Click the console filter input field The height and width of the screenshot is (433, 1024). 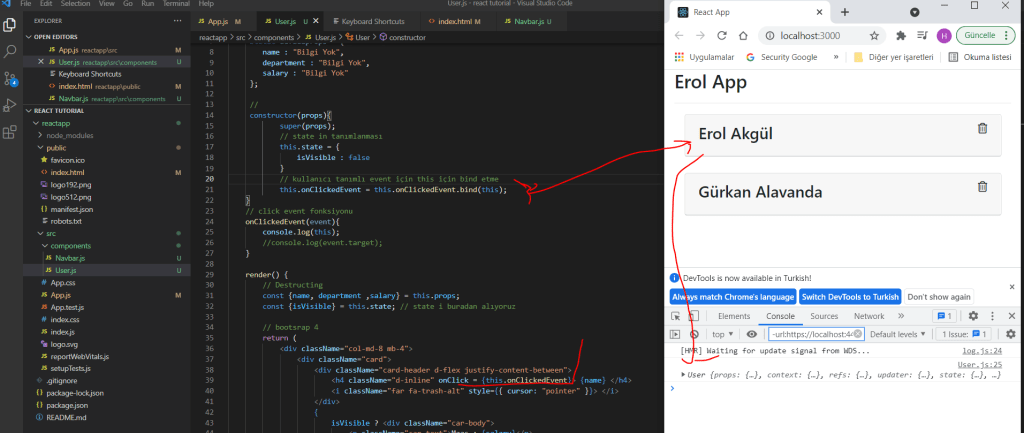point(812,334)
